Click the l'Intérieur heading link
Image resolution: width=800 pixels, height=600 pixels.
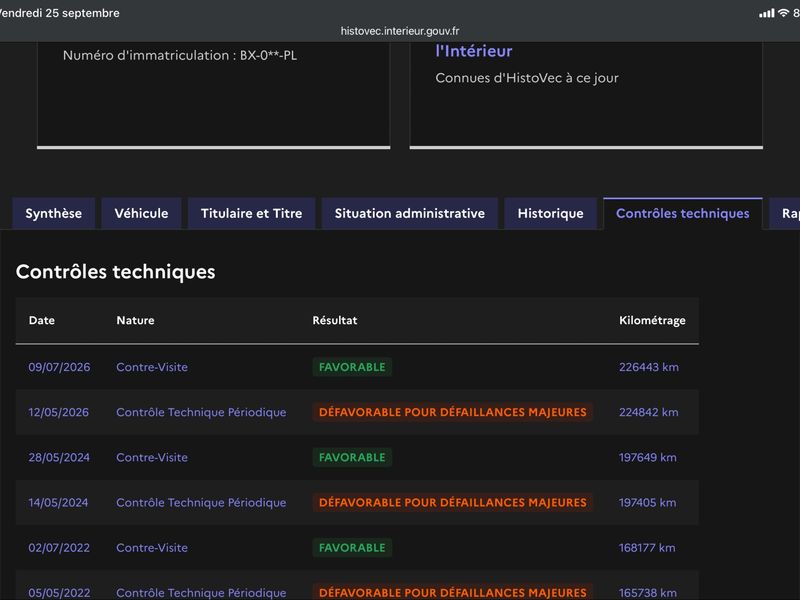point(473,51)
